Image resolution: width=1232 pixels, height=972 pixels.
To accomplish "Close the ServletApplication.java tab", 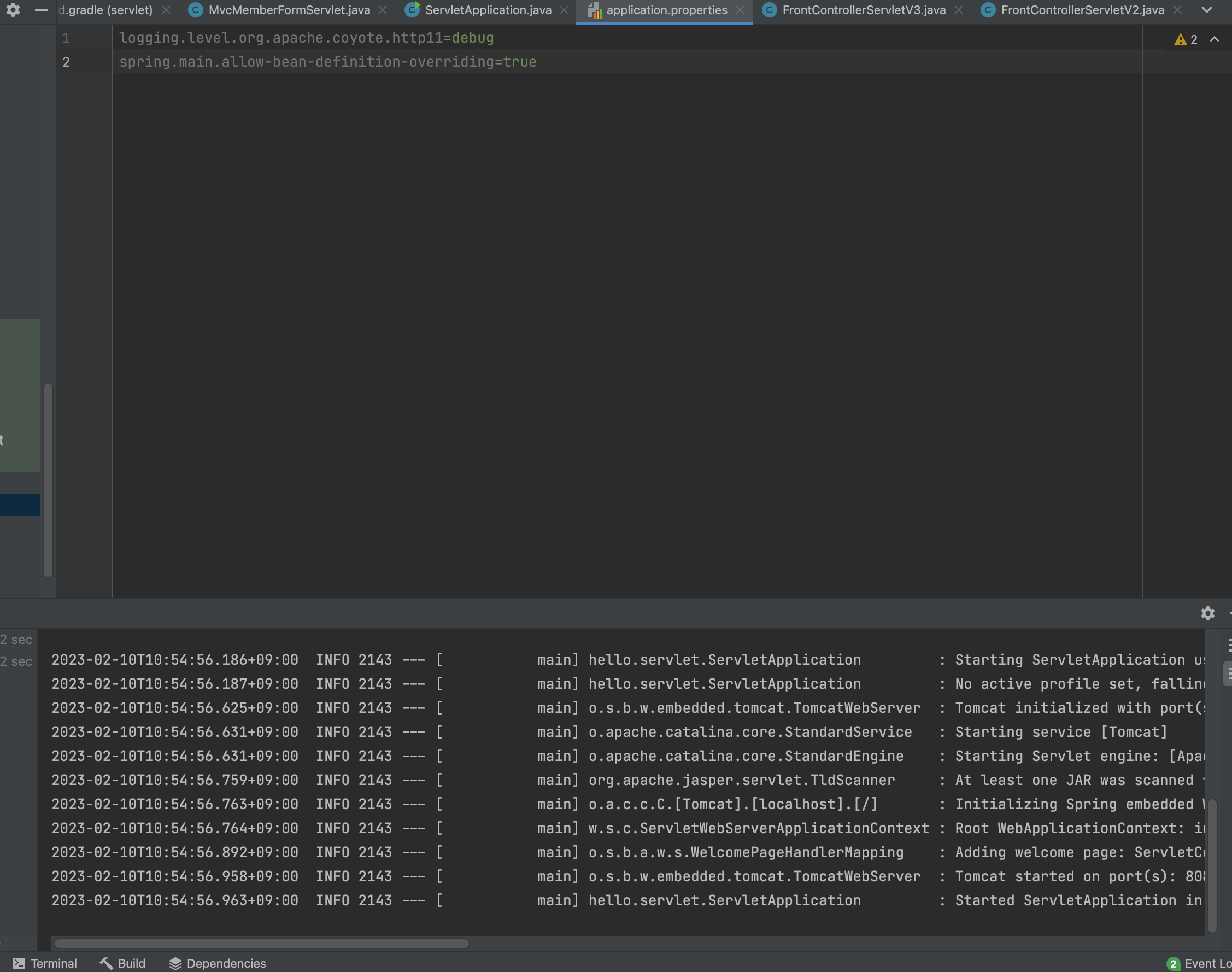I will [564, 10].
